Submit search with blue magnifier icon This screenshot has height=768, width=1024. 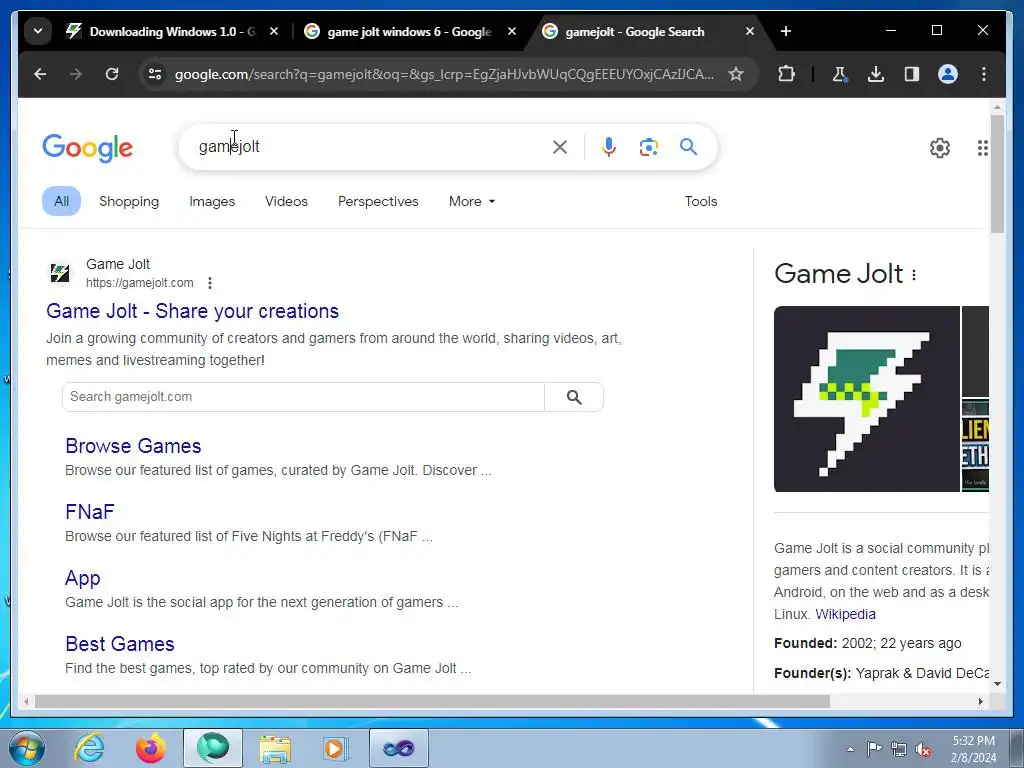[688, 147]
